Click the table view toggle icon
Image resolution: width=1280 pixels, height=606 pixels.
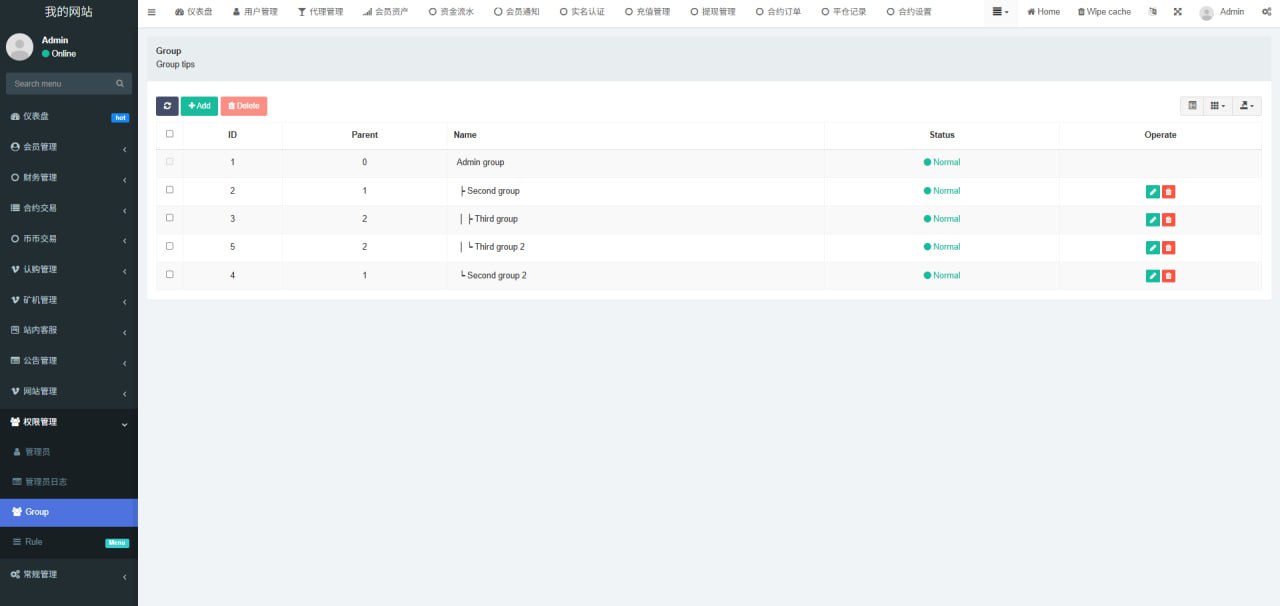1192,106
